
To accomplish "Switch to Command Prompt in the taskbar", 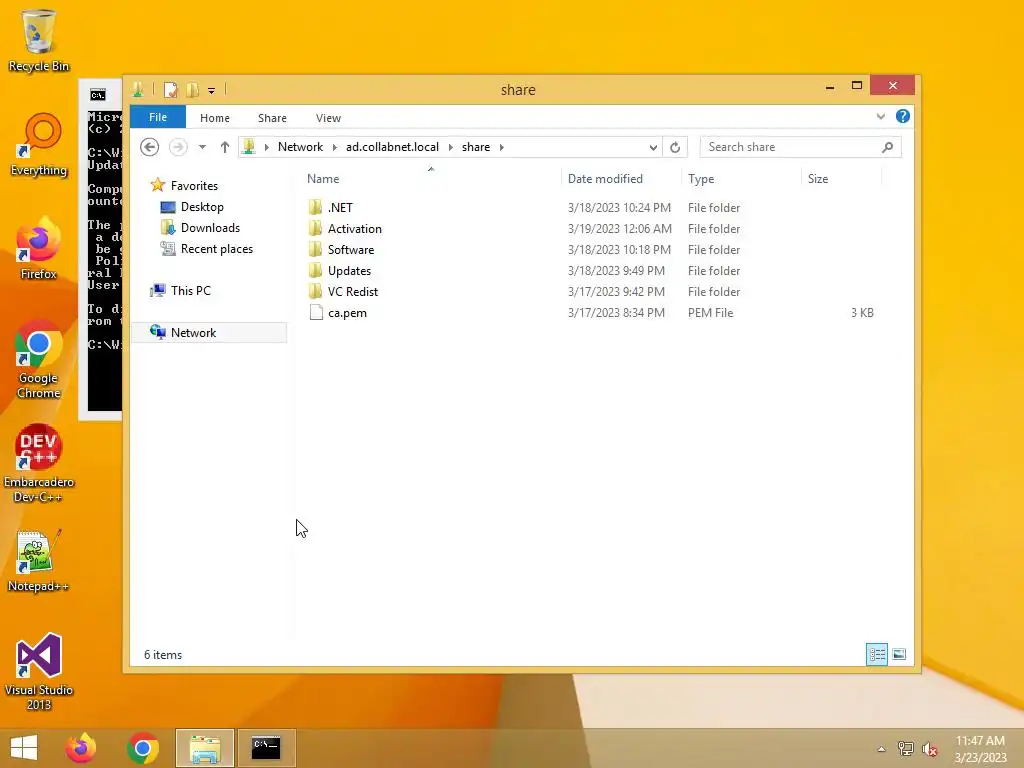I will [x=266, y=748].
